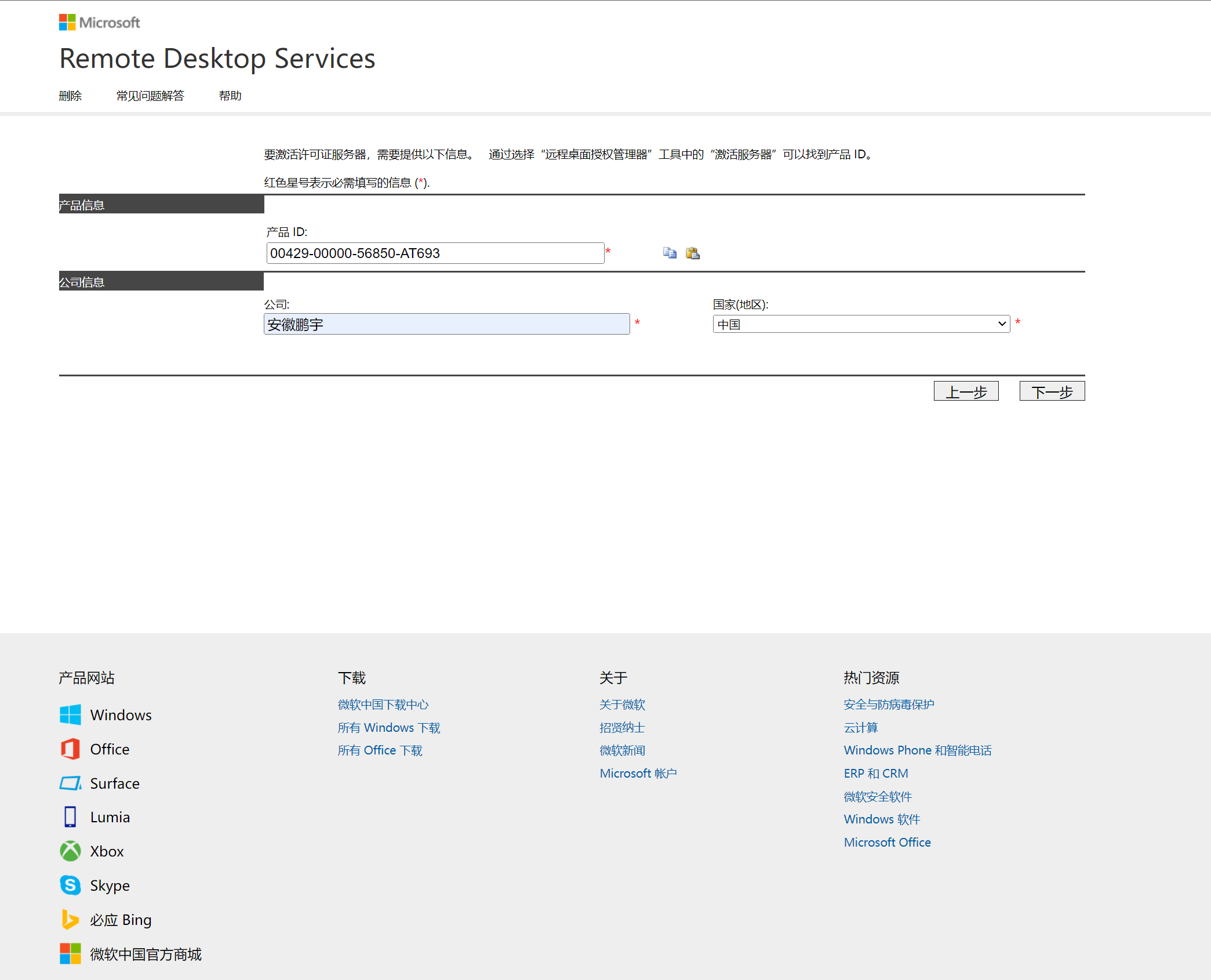Open the 微软安全软件 link
The height and width of the screenshot is (980, 1211).
(878, 797)
